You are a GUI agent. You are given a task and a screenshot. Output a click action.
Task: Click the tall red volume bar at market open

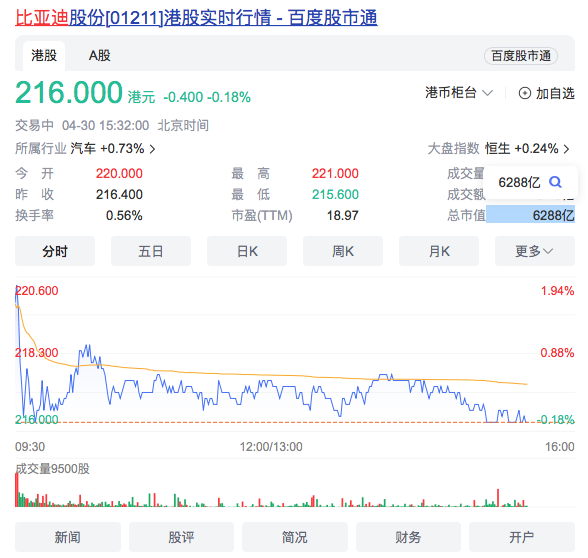pos(16,490)
